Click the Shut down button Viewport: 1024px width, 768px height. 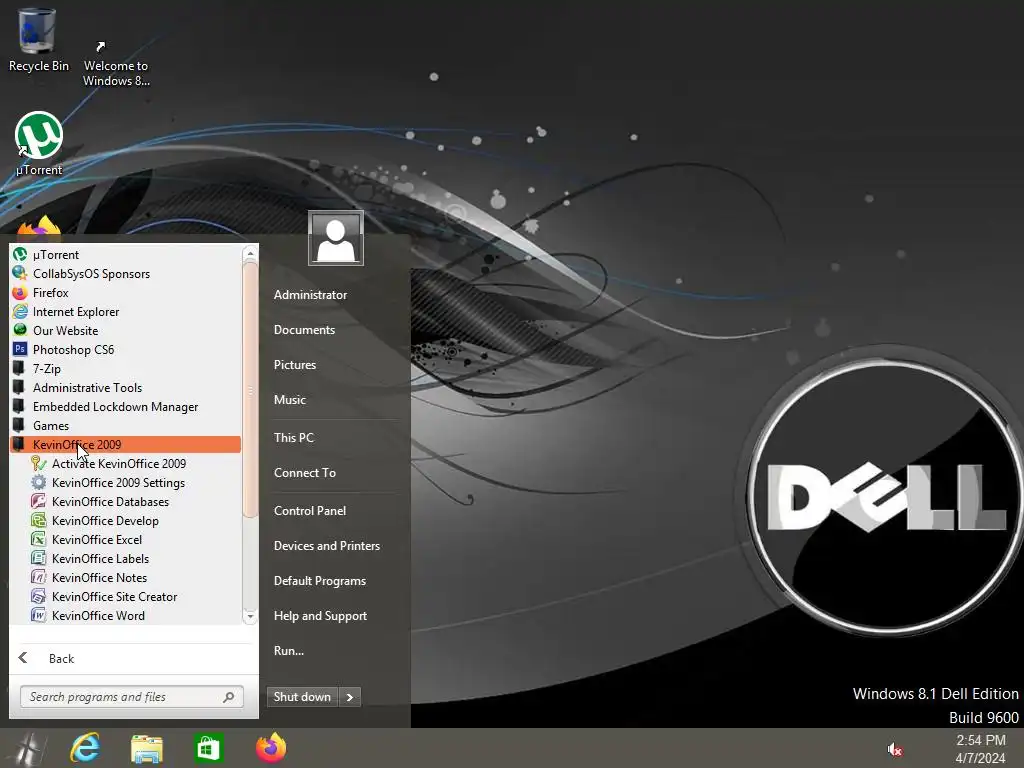(302, 697)
